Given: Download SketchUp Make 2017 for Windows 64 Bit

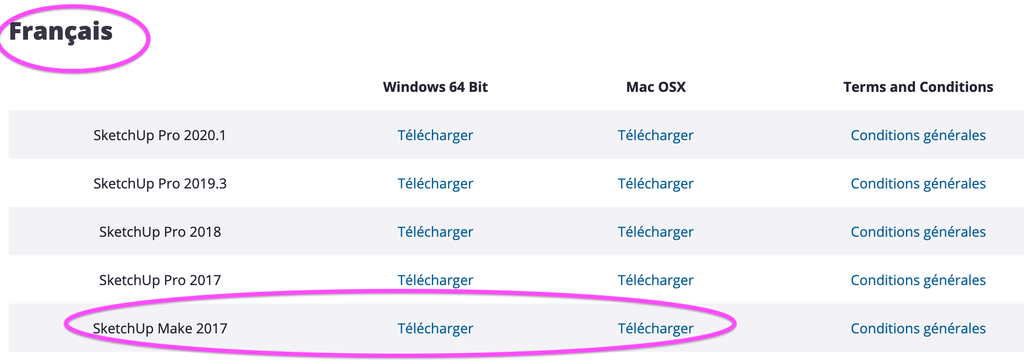Looking at the screenshot, I should point(435,328).
